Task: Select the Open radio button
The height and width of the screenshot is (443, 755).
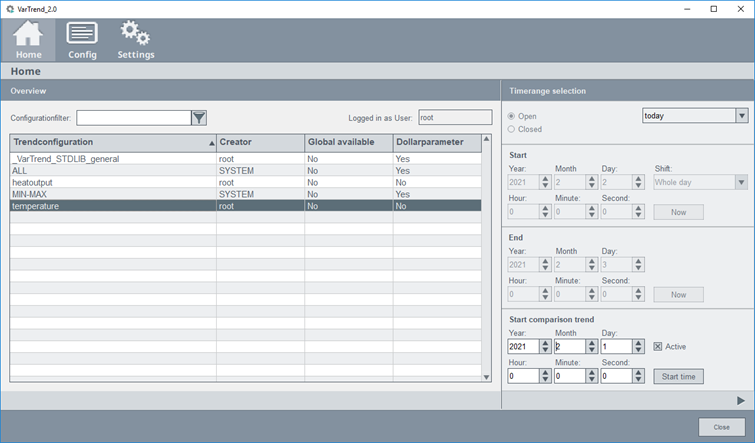Action: tap(513, 116)
